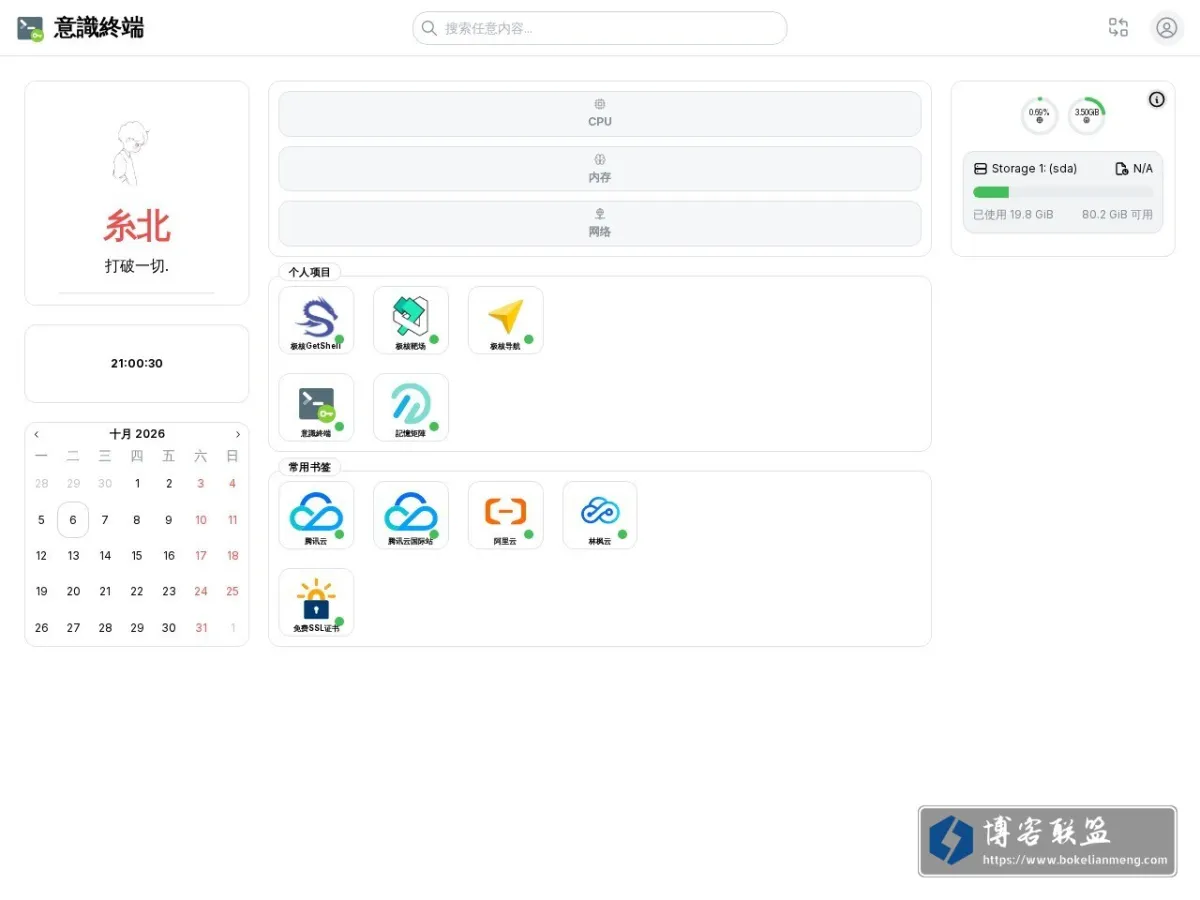Click the 打破一切. motto text
1200x900 pixels.
(x=137, y=266)
